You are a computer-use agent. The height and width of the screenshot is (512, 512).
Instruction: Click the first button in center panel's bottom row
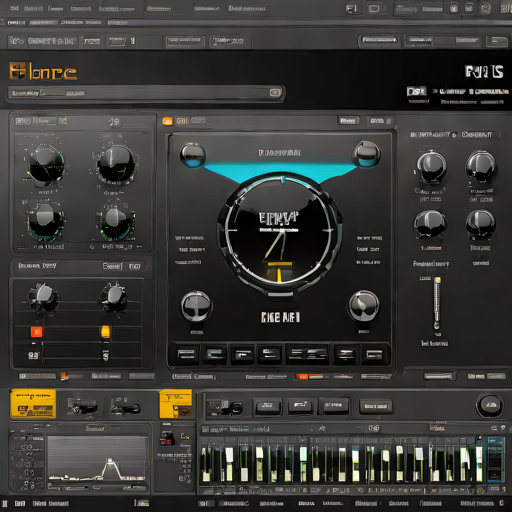[186, 354]
